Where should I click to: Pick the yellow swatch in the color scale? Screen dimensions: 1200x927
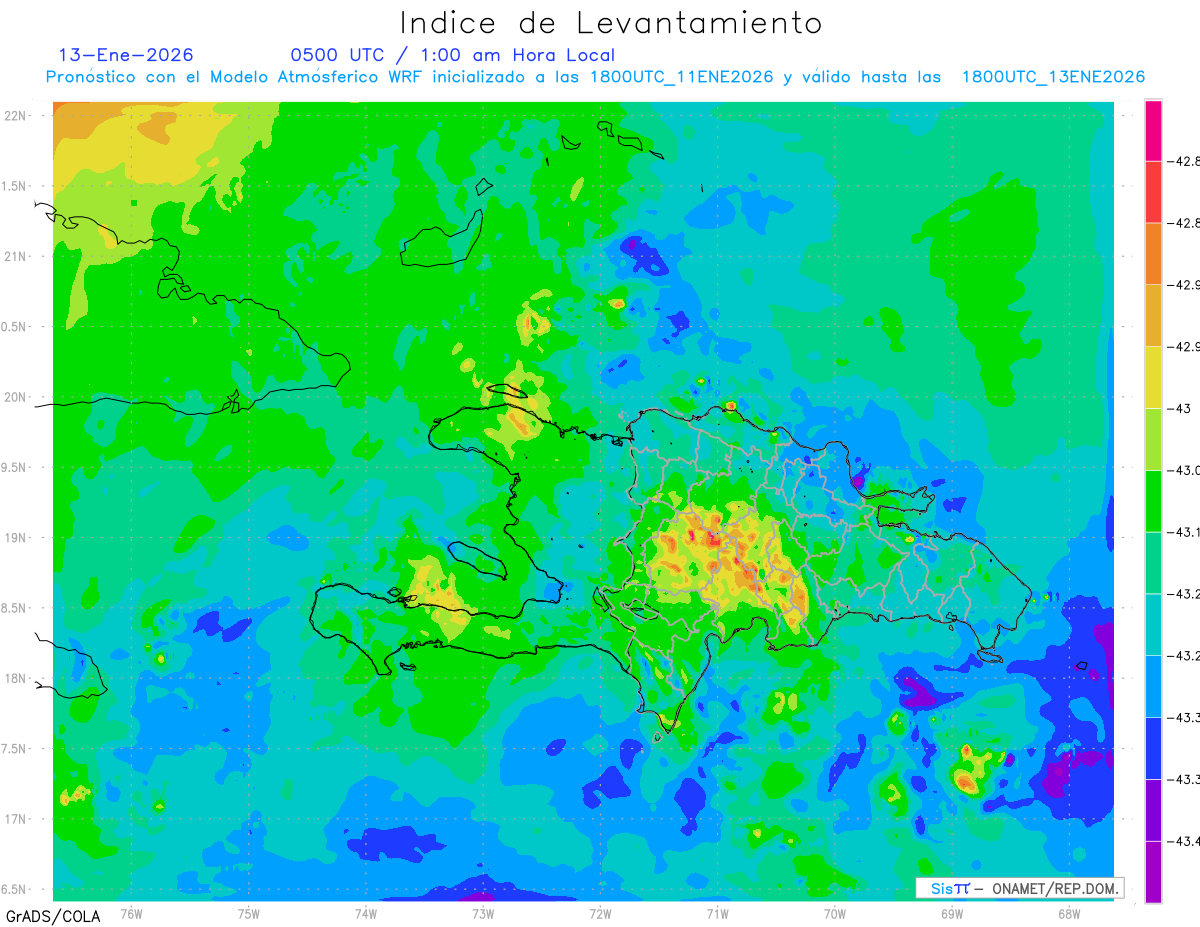[1153, 377]
